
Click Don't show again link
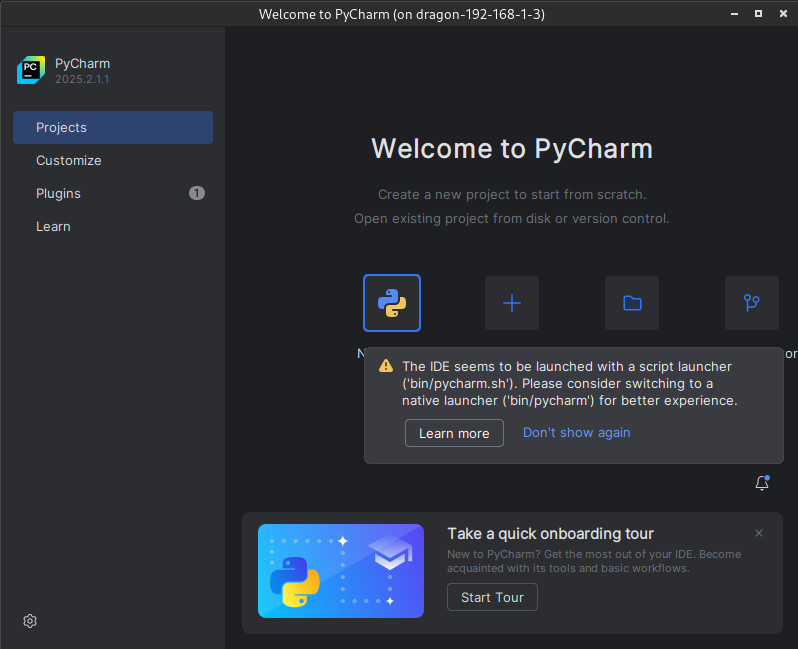576,433
